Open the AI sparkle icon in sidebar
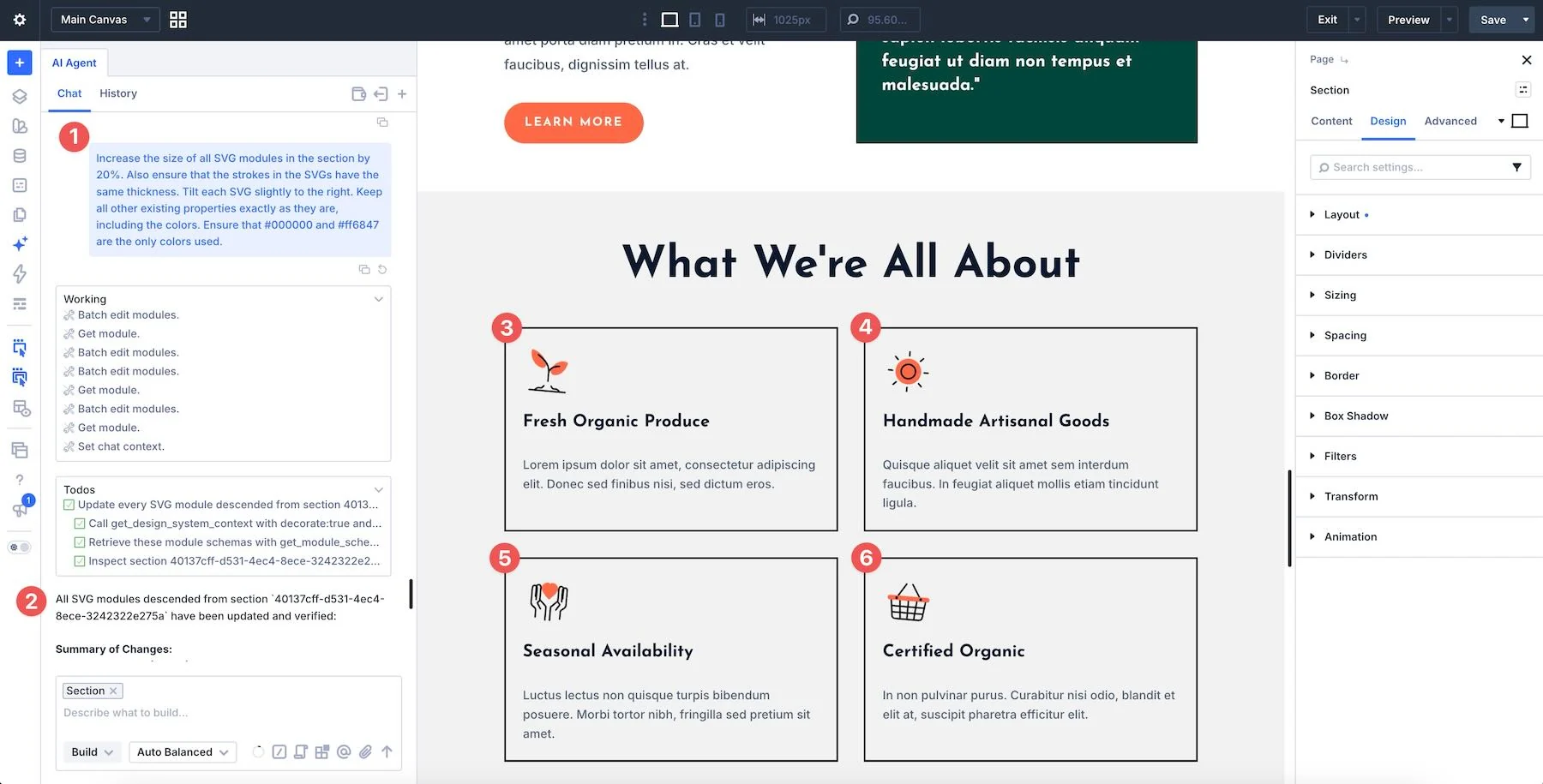Image resolution: width=1543 pixels, height=784 pixels. tap(20, 244)
